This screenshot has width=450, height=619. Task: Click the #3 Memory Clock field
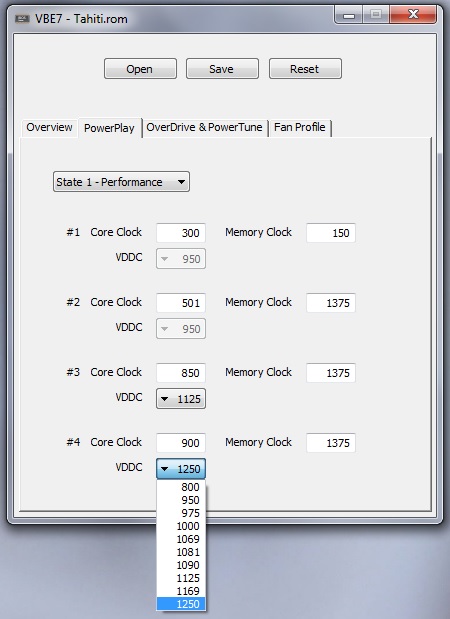331,373
